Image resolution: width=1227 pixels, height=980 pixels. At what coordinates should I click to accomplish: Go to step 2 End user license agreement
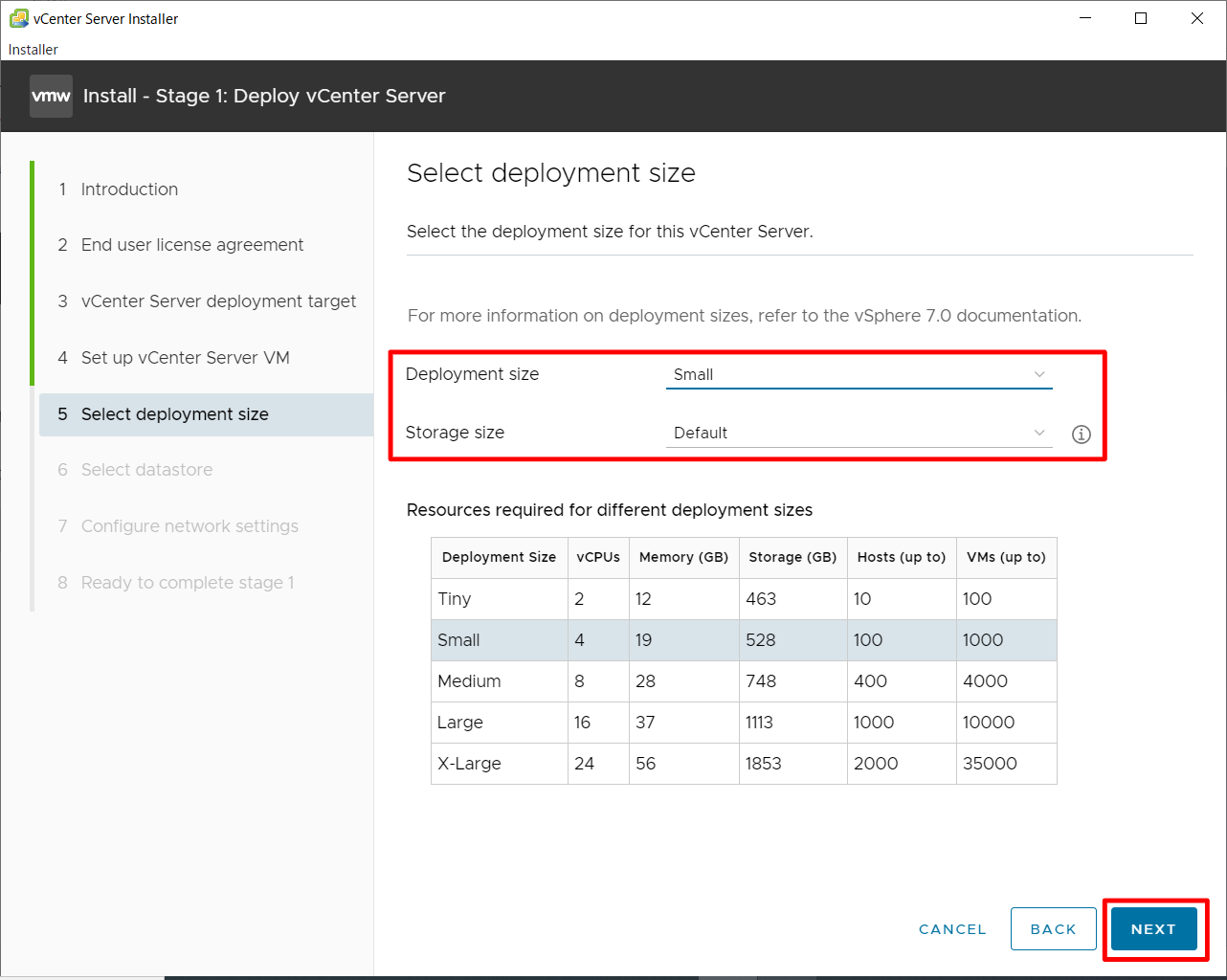click(206, 245)
